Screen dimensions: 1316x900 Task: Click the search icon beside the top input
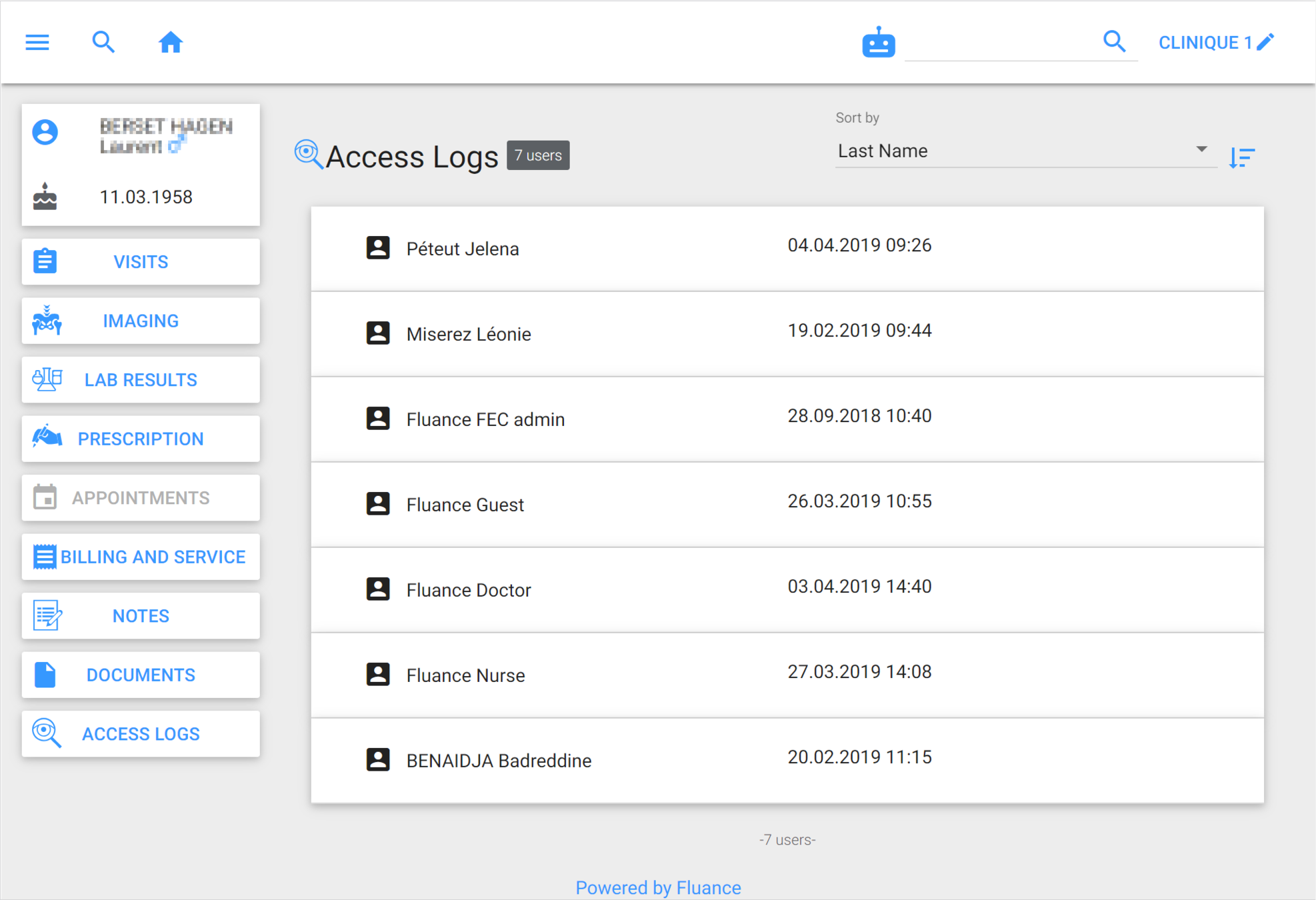(x=1114, y=41)
